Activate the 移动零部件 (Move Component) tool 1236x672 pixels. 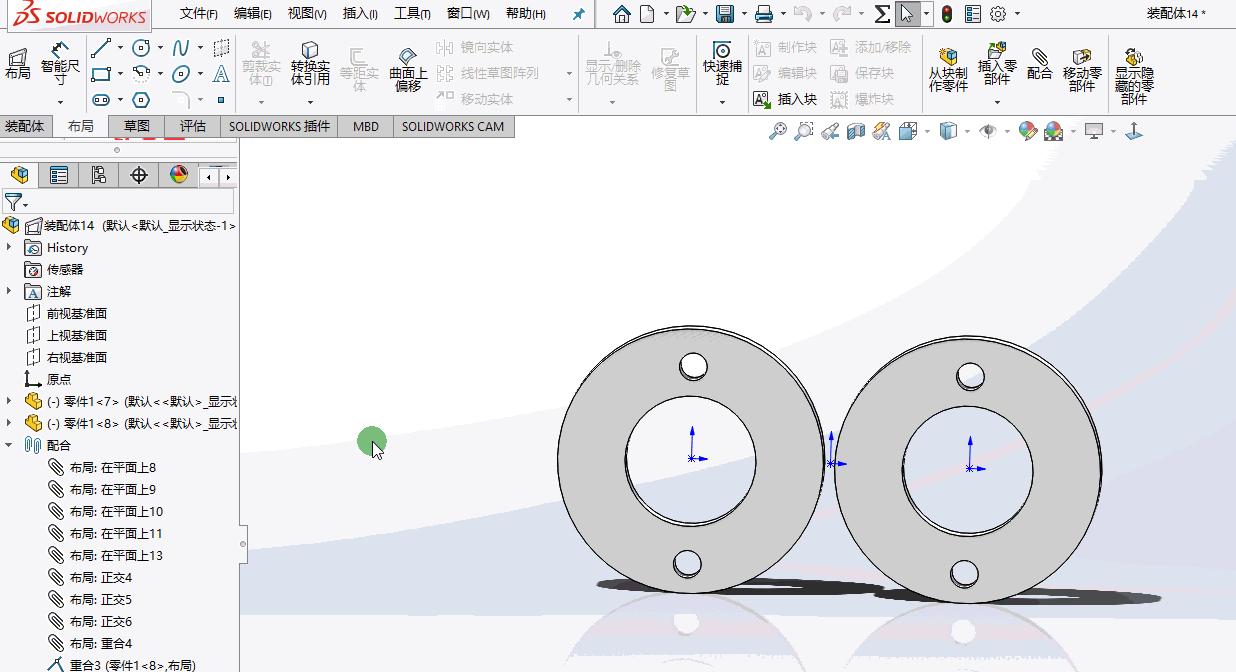click(x=1082, y=68)
